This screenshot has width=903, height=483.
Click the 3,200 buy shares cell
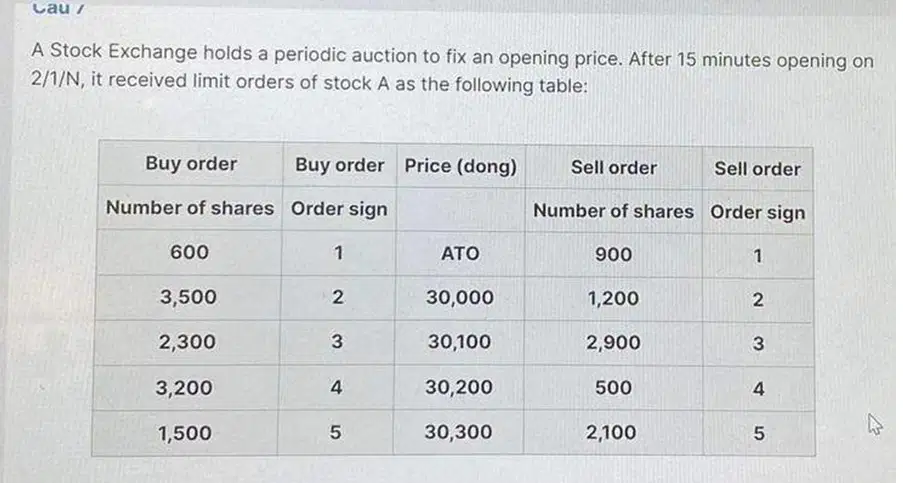pyautogui.click(x=184, y=387)
